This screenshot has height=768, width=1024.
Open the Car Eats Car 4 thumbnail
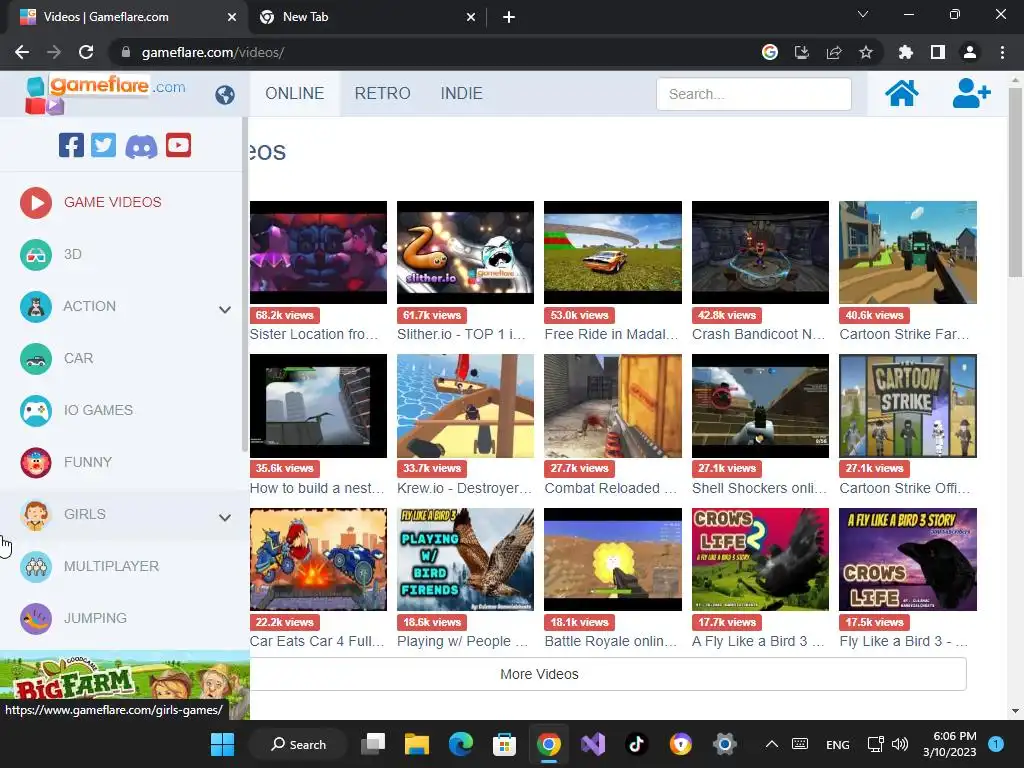click(x=318, y=560)
